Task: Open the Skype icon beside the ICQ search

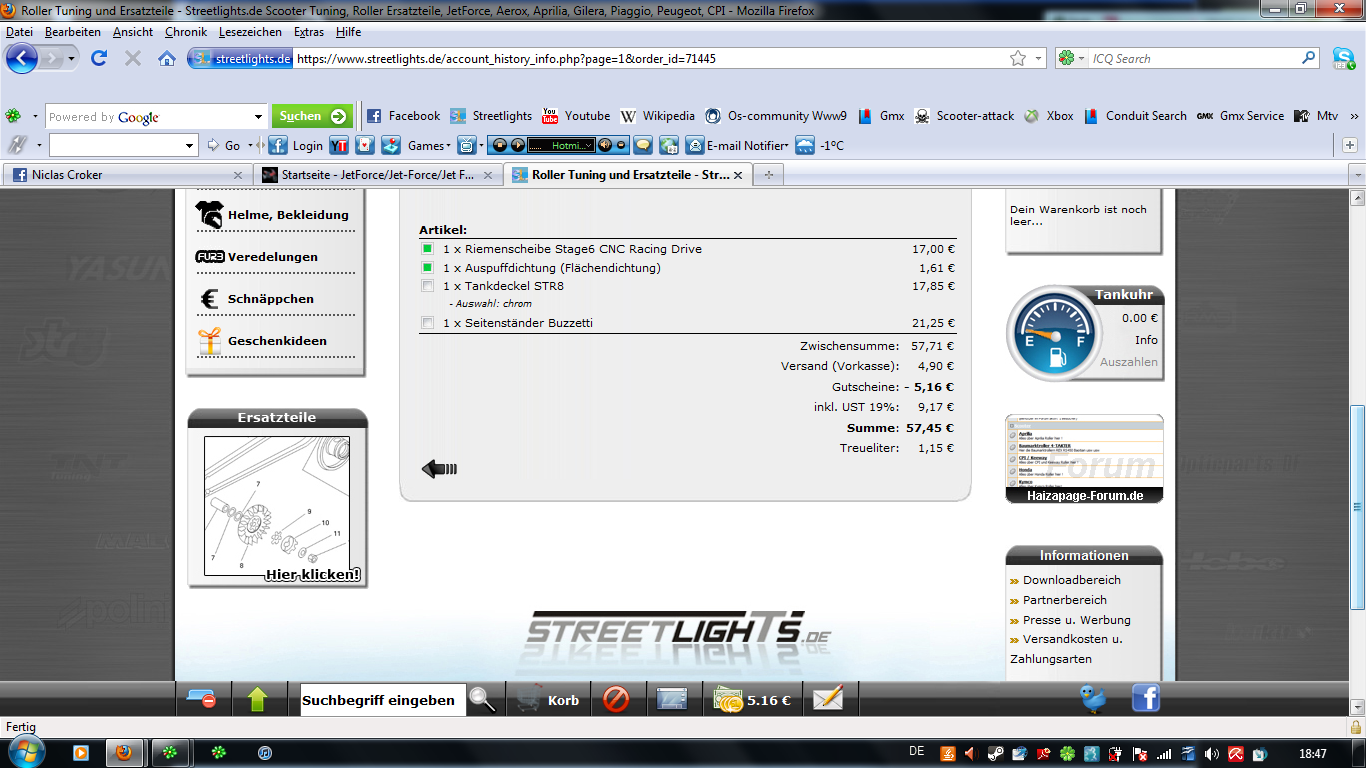Action: point(1343,58)
